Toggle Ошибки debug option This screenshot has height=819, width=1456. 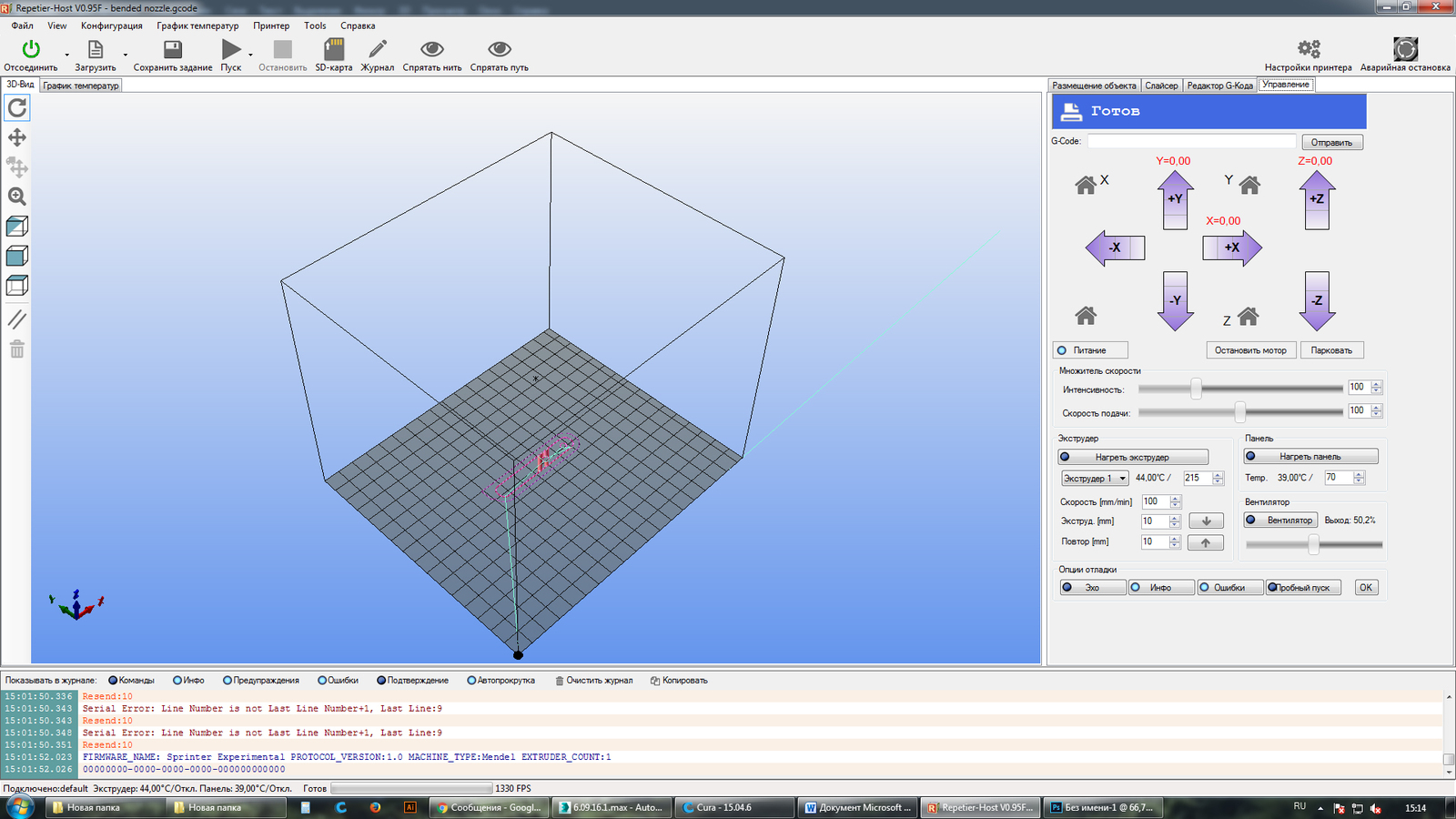(1230, 588)
